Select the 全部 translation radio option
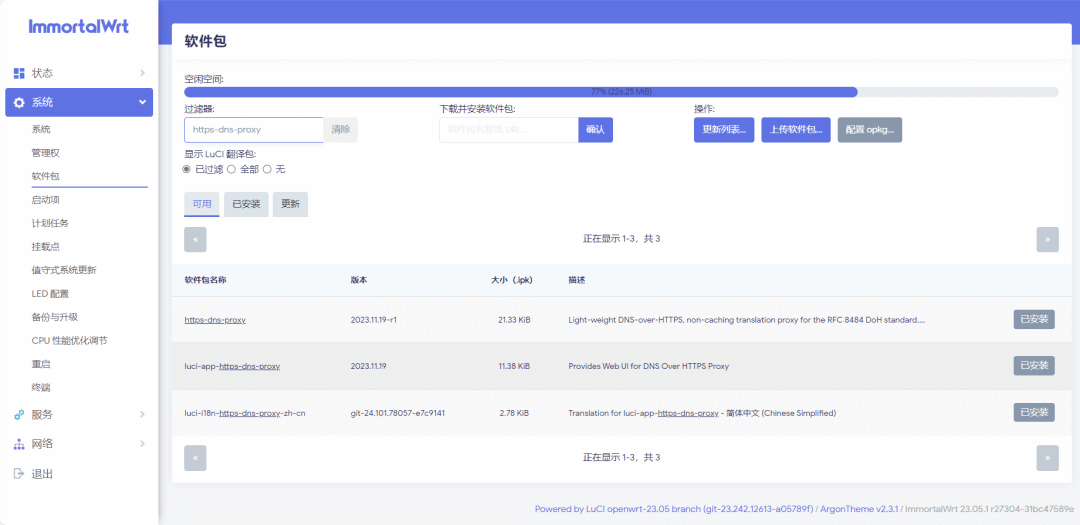 [x=232, y=169]
